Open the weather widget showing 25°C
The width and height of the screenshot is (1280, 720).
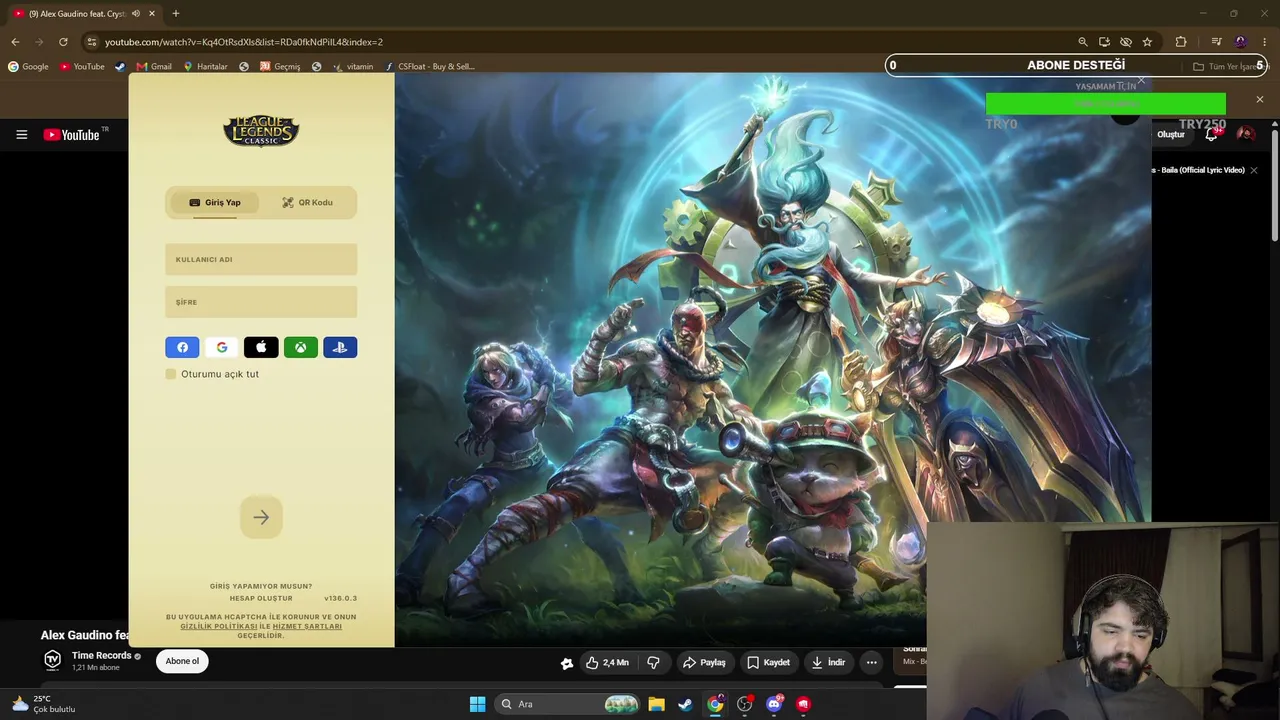(x=43, y=704)
